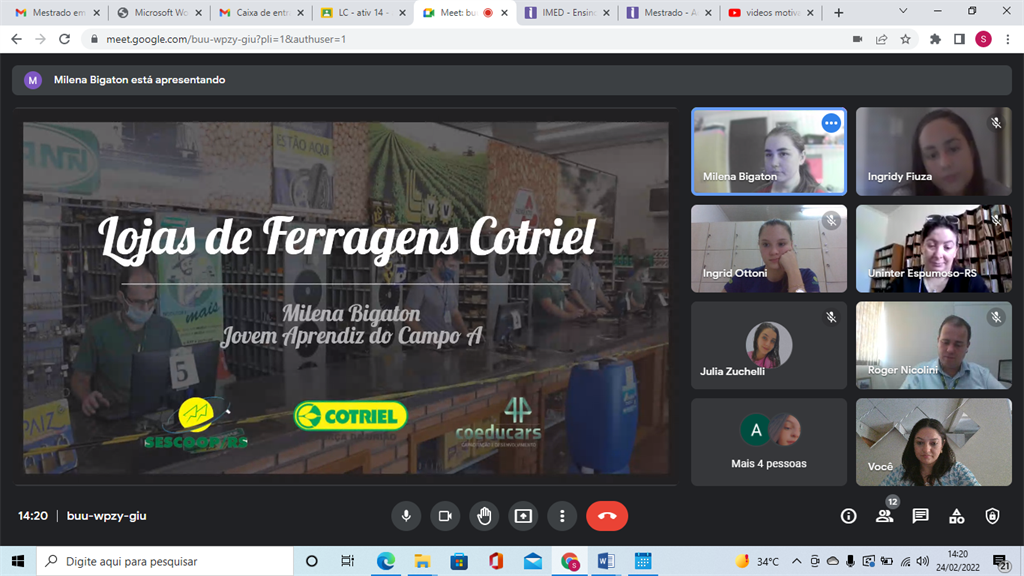Open Mail app from taskbar

coord(533,561)
